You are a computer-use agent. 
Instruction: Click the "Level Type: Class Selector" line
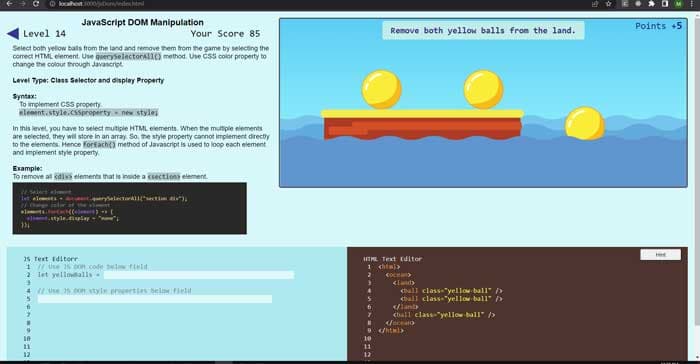pyautogui.click(x=88, y=80)
